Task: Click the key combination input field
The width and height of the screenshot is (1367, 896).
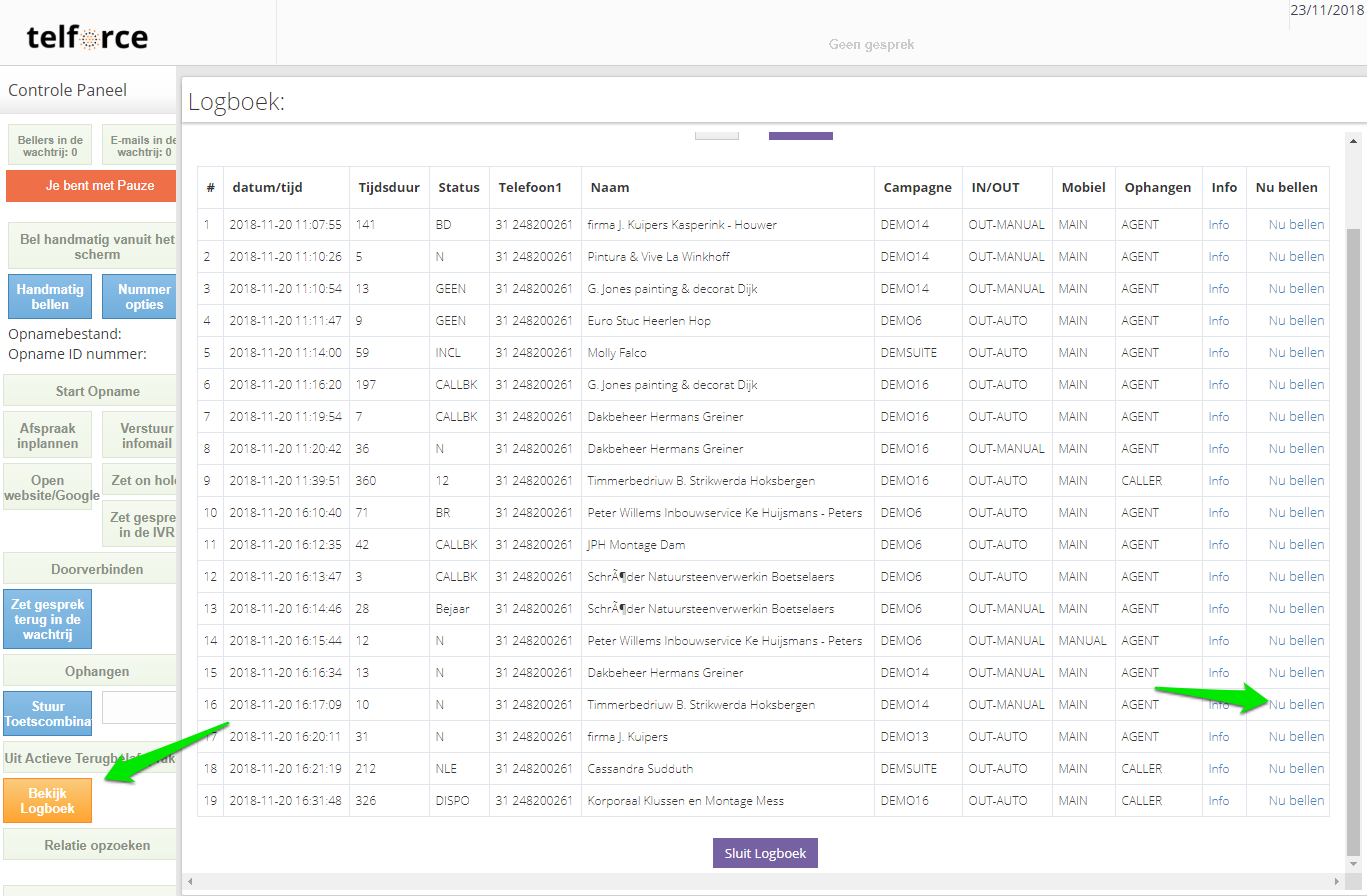Action: [139, 707]
